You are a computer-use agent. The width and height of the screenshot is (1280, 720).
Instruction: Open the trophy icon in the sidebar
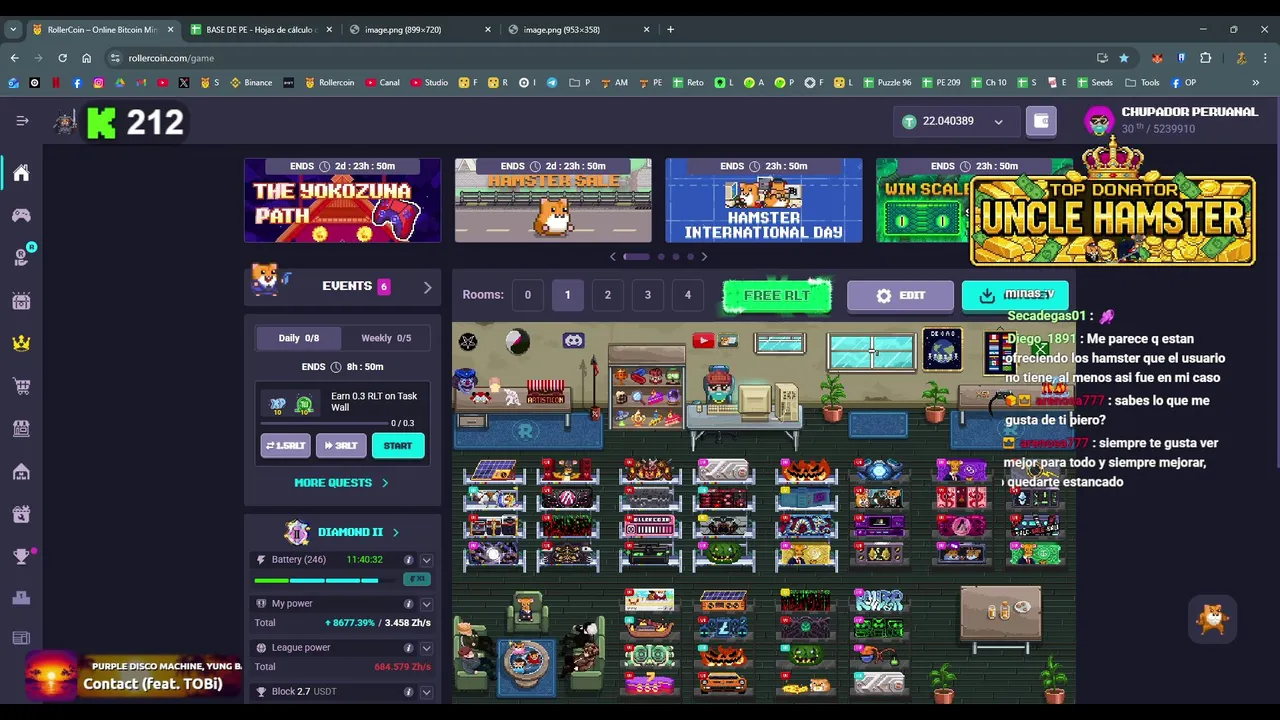21,557
